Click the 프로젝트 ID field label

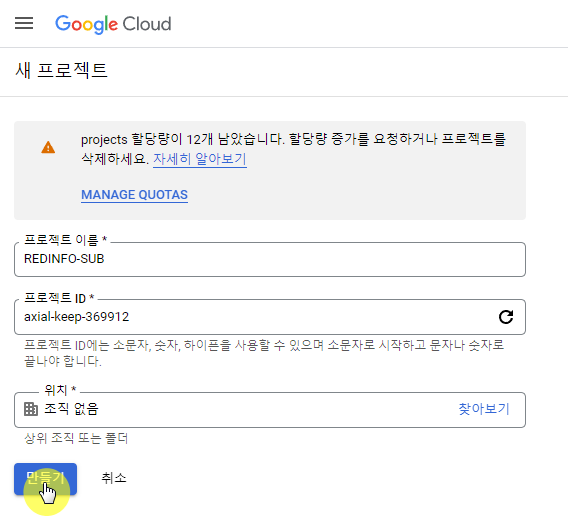(59, 298)
